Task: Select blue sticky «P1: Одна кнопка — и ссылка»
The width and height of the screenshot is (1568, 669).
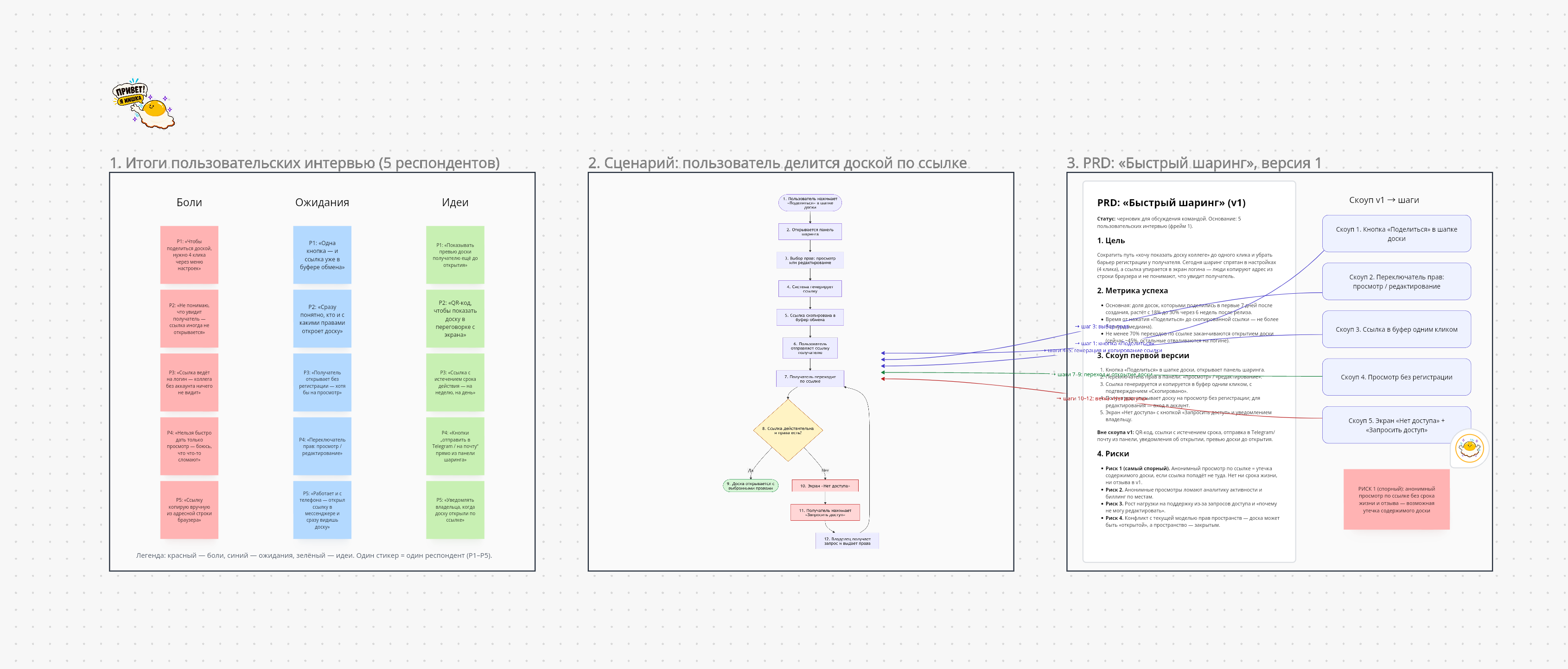Action: (x=322, y=255)
